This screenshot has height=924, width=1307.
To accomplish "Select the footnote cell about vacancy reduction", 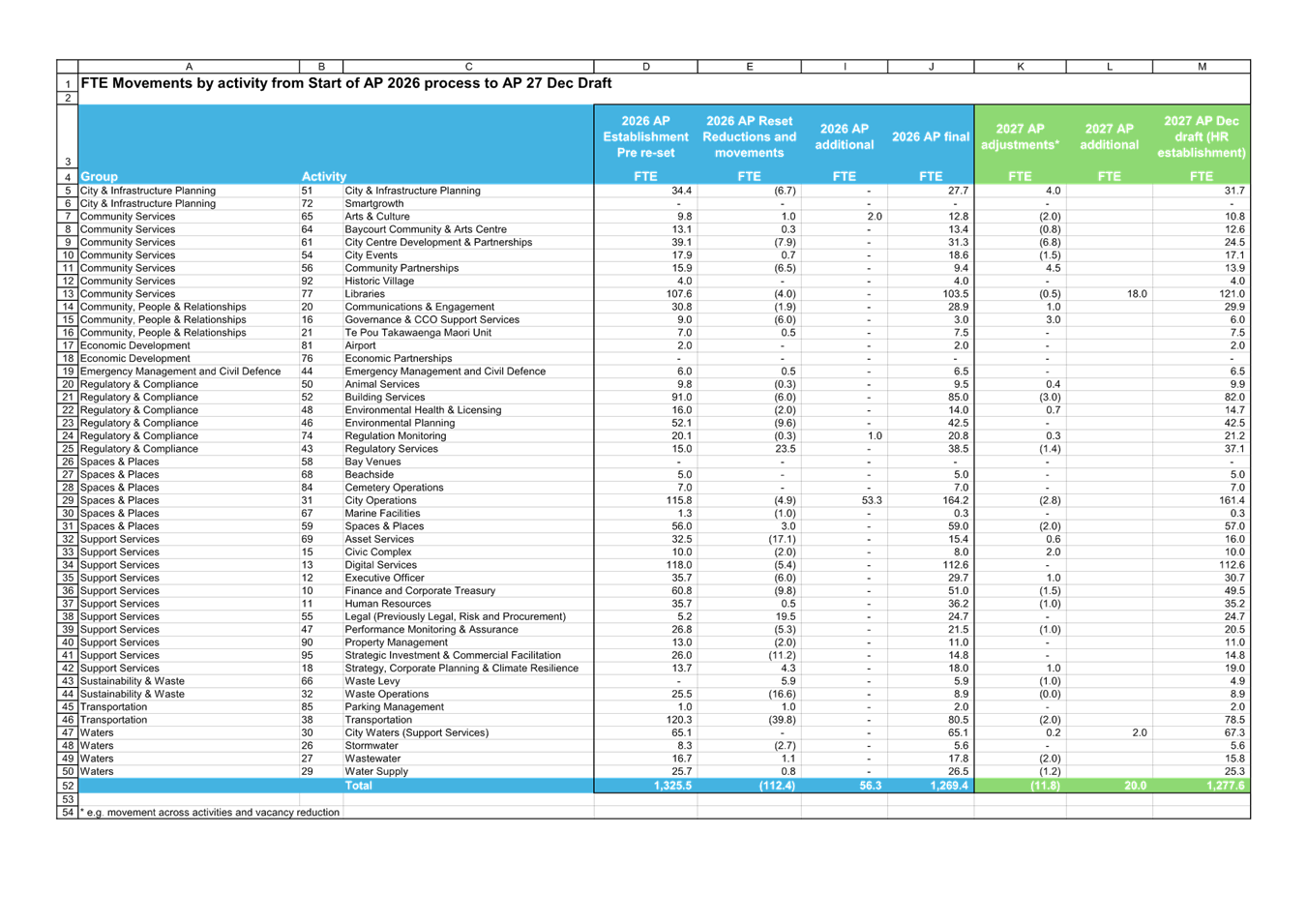I will 210,813.
